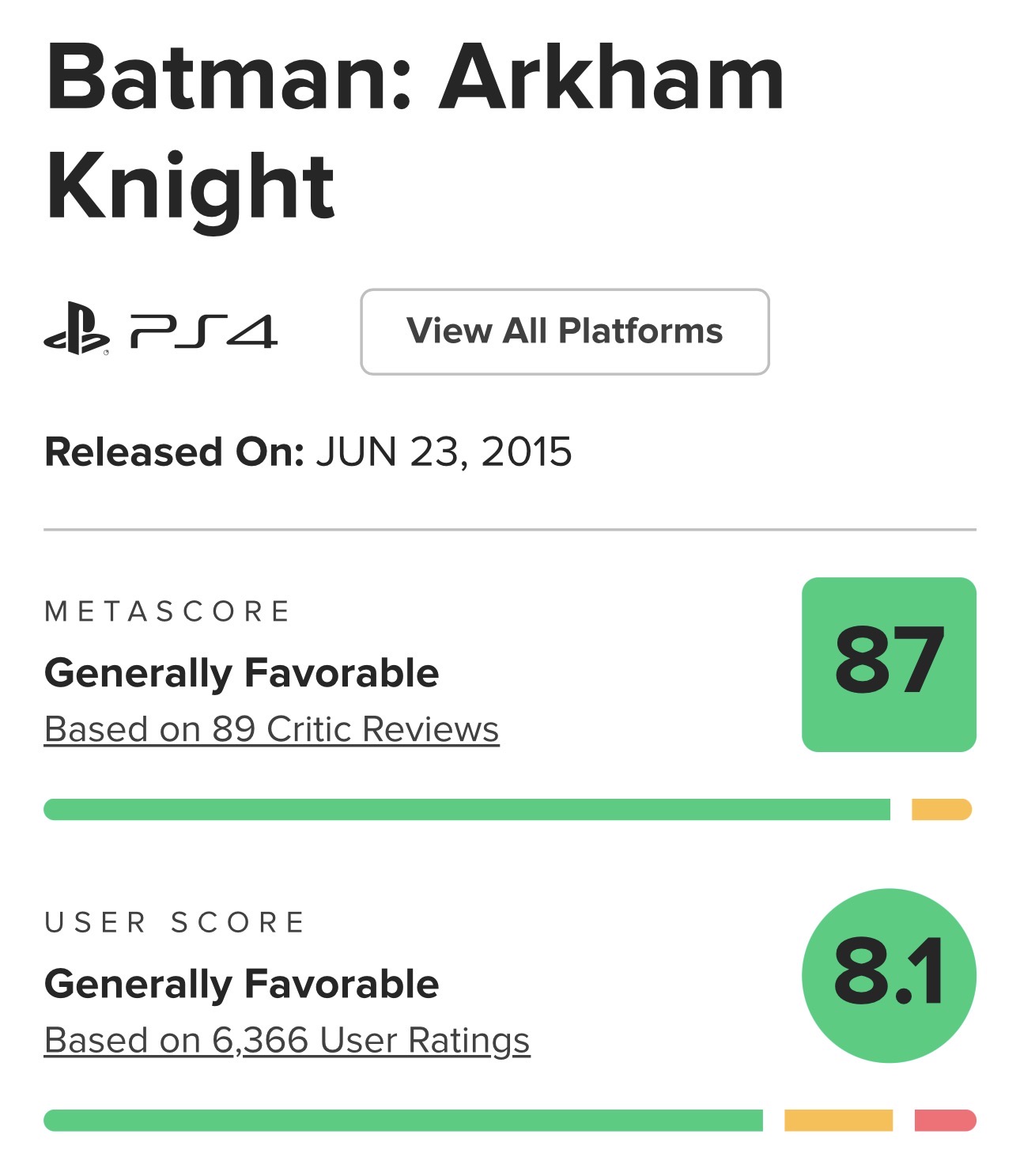Click the green Metascore 87 badge

[x=889, y=664]
